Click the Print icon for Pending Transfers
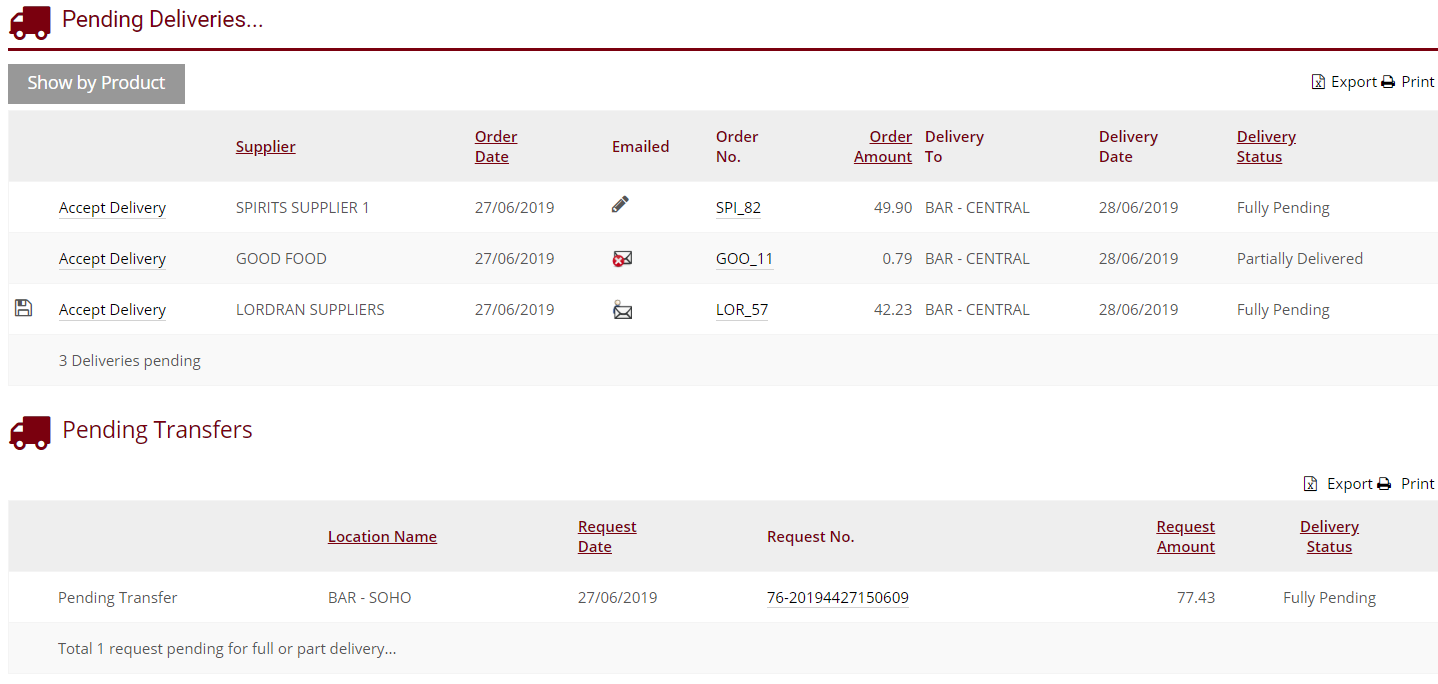This screenshot has height=684, width=1438. click(x=1384, y=483)
